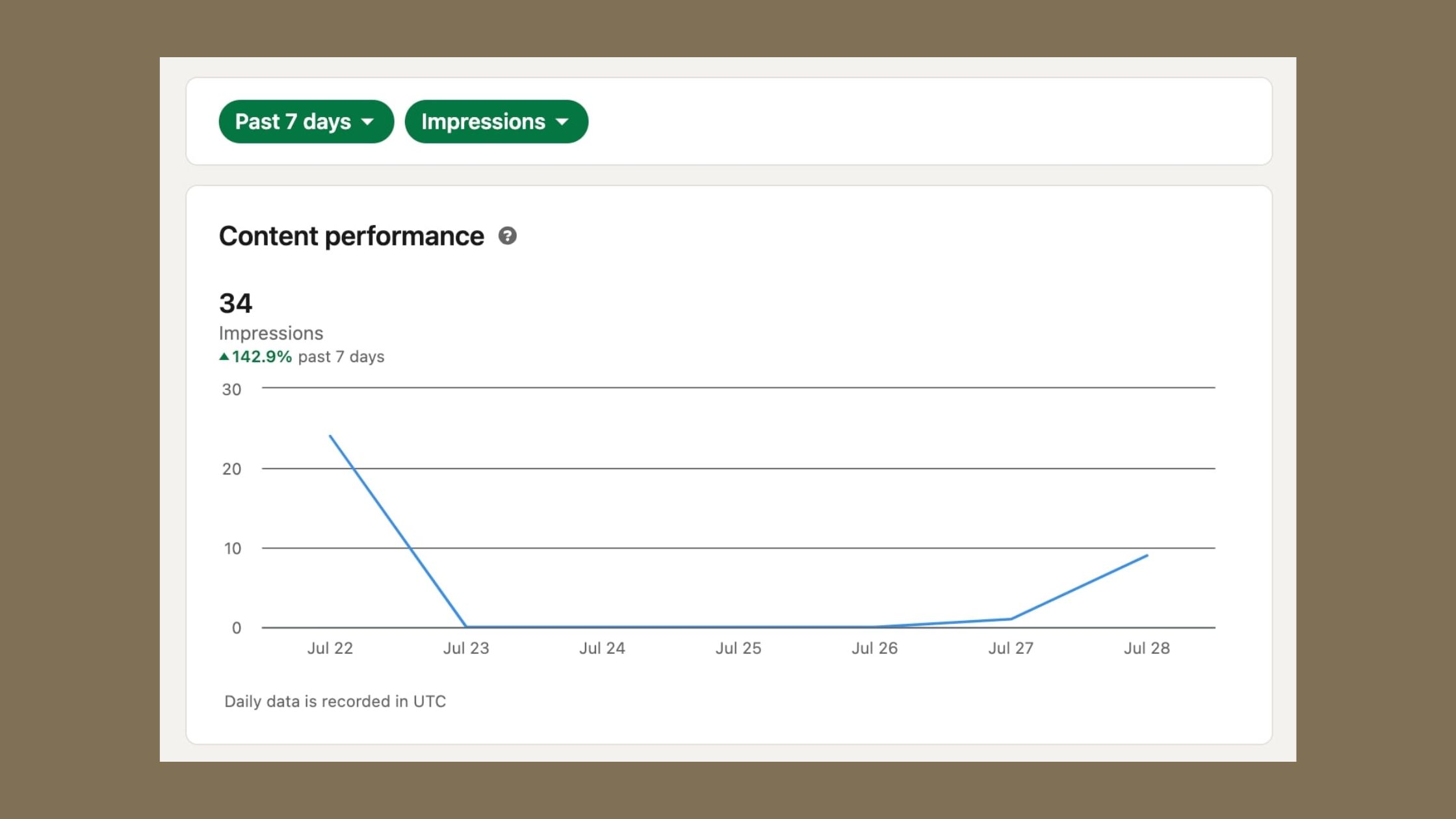Click the chart data point above Jul 27

(x=1011, y=619)
